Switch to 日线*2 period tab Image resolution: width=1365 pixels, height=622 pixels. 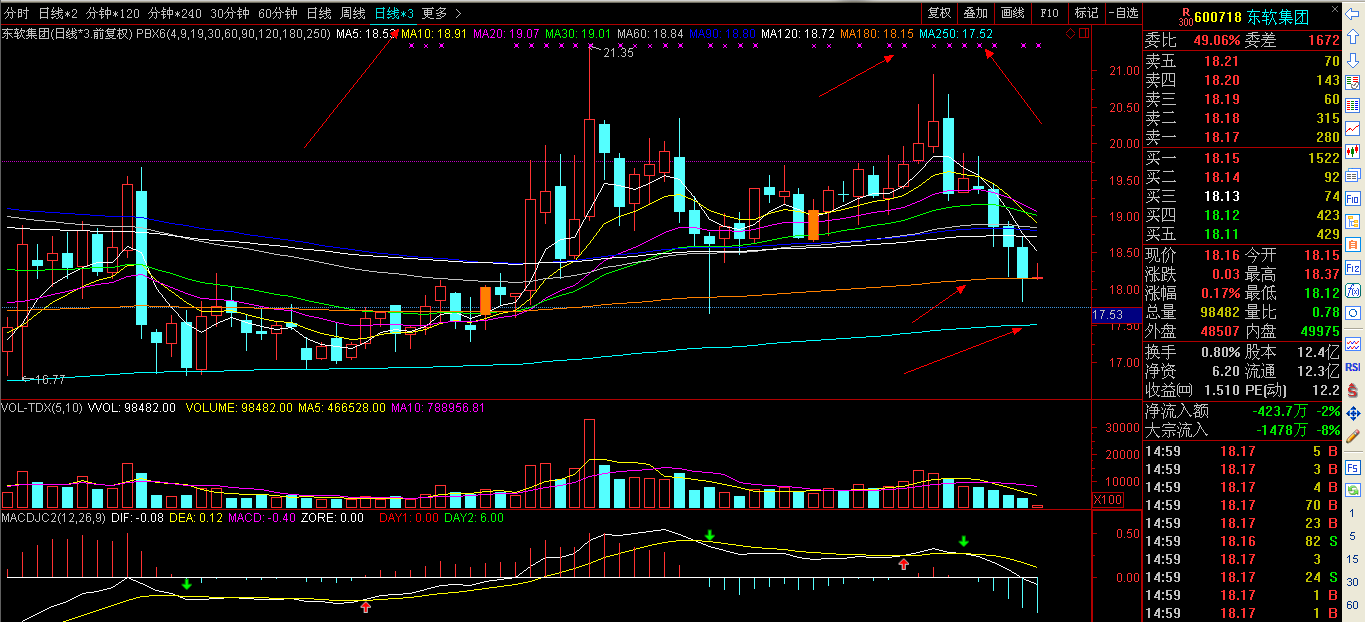click(58, 13)
